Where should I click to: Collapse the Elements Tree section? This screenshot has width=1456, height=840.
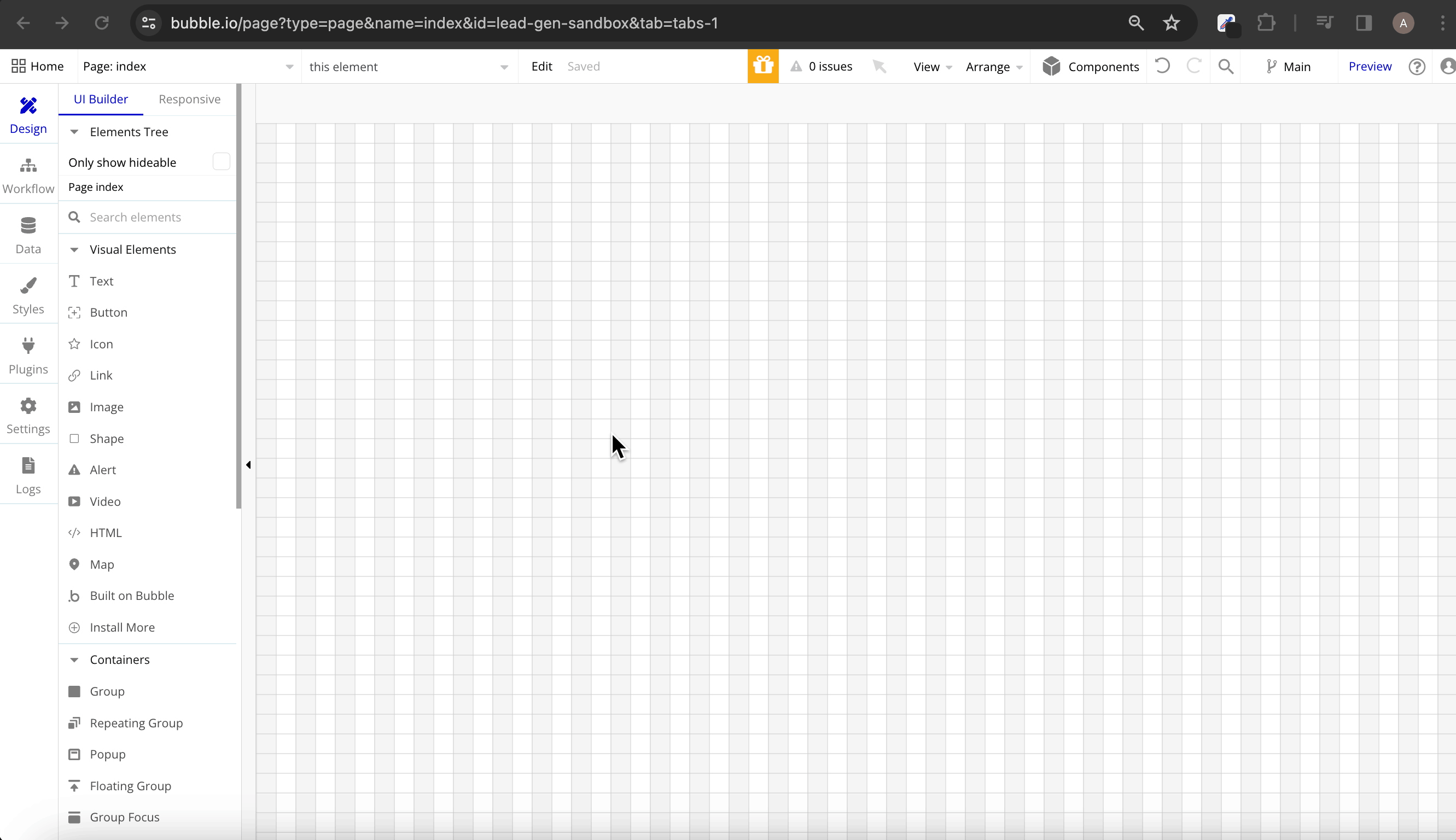click(x=74, y=132)
